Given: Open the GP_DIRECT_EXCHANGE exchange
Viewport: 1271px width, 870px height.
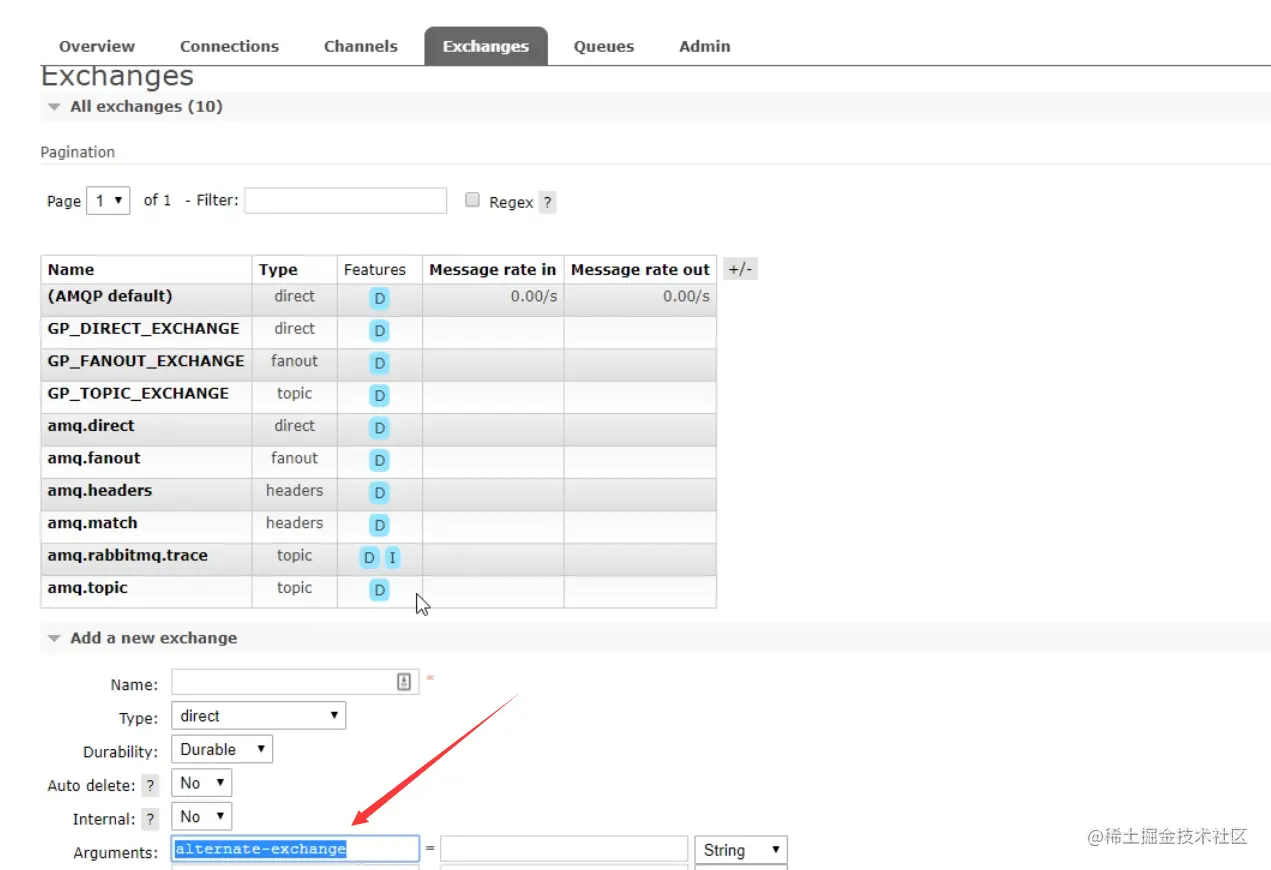Looking at the screenshot, I should [144, 328].
